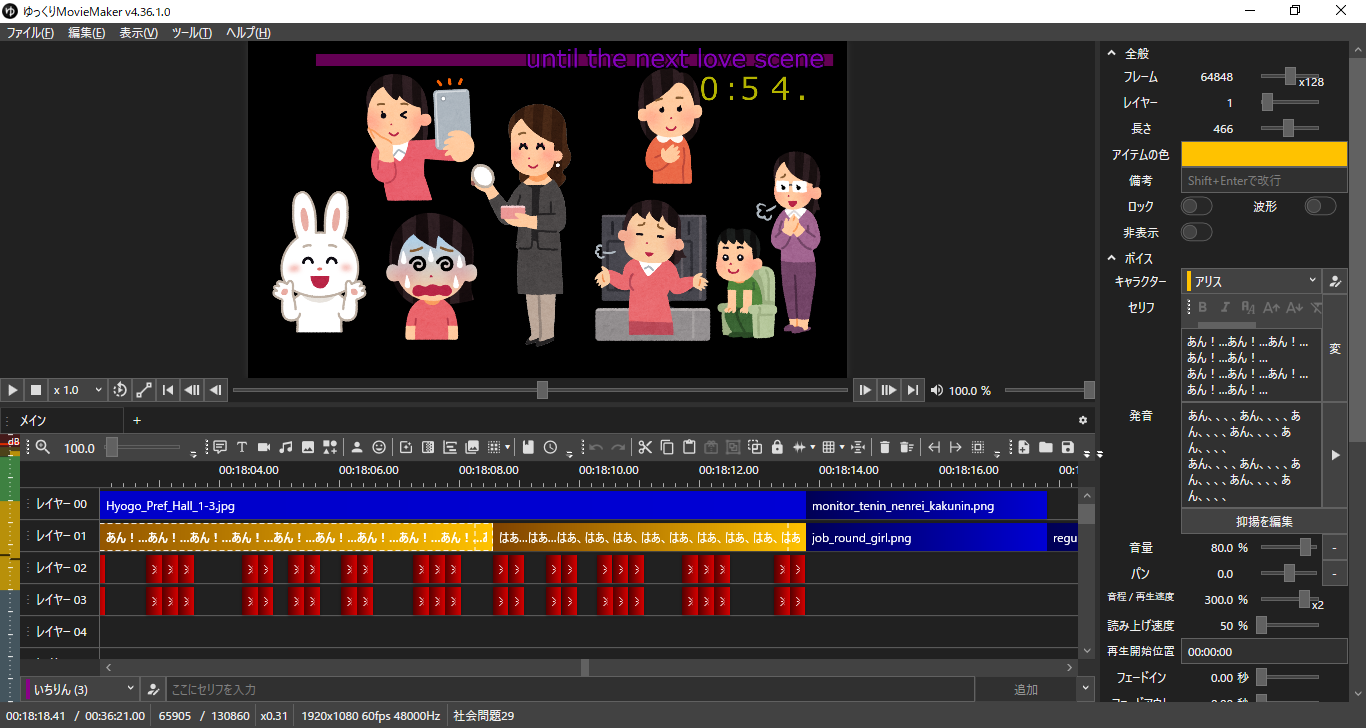The width and height of the screenshot is (1366, 728).
Task: Click the padlock lock icon in timeline toolbar
Action: (777, 447)
